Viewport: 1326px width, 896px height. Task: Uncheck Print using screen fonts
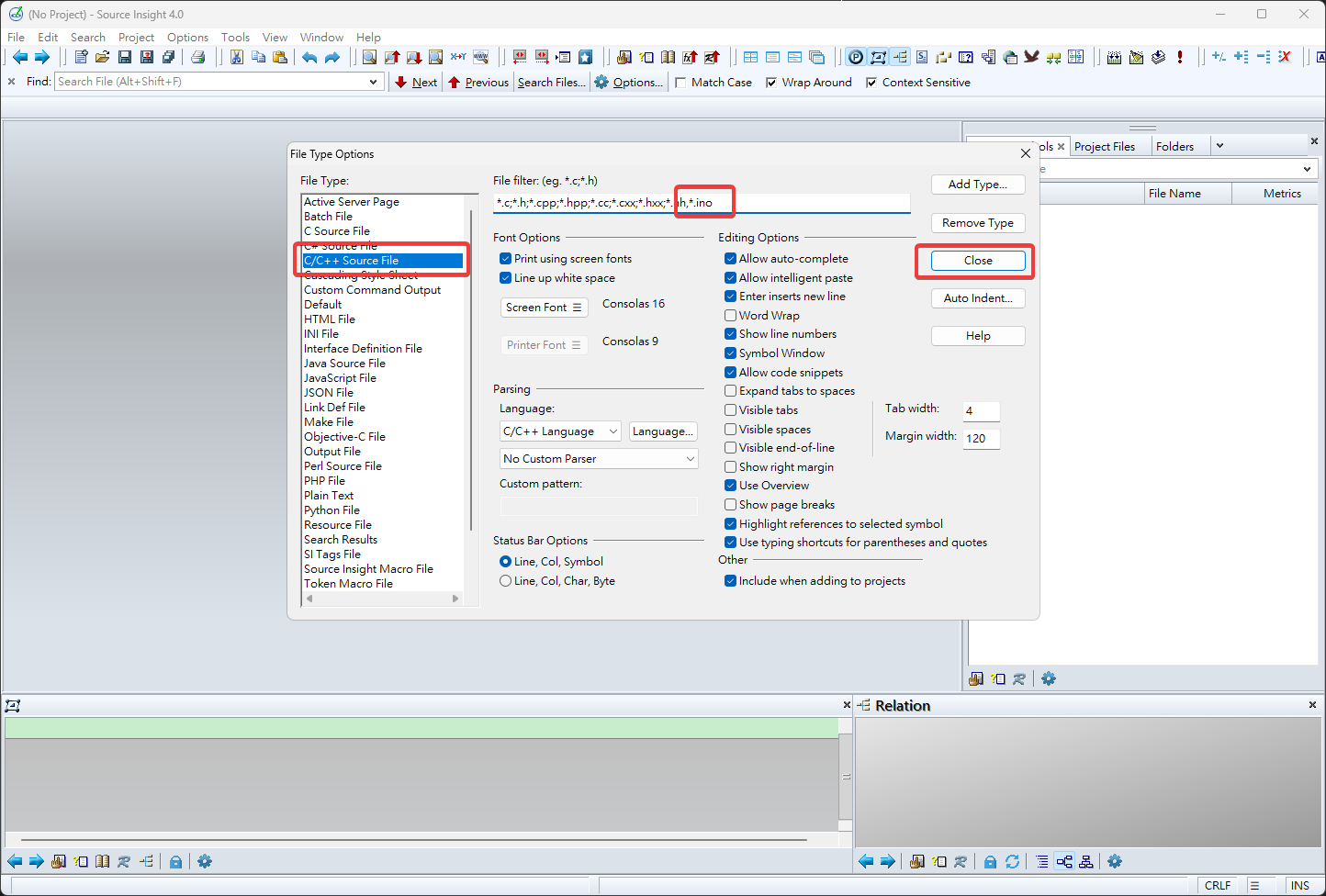click(x=505, y=259)
